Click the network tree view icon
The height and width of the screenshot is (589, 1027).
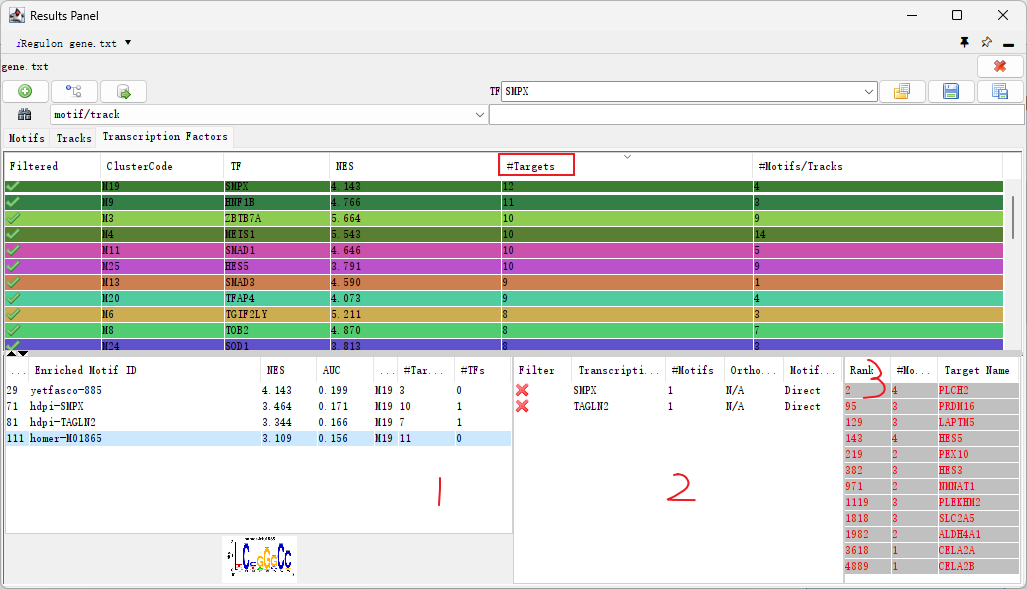(x=74, y=91)
